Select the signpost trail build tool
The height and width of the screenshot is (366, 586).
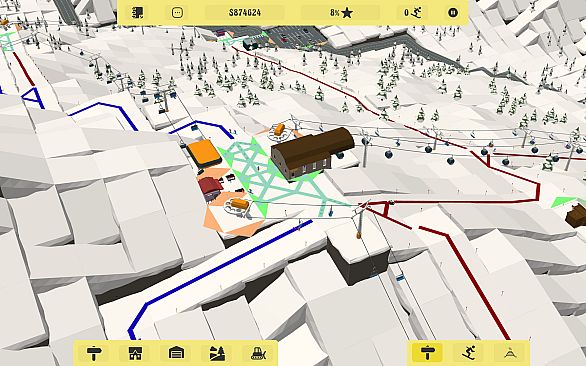pyautogui.click(x=94, y=353)
